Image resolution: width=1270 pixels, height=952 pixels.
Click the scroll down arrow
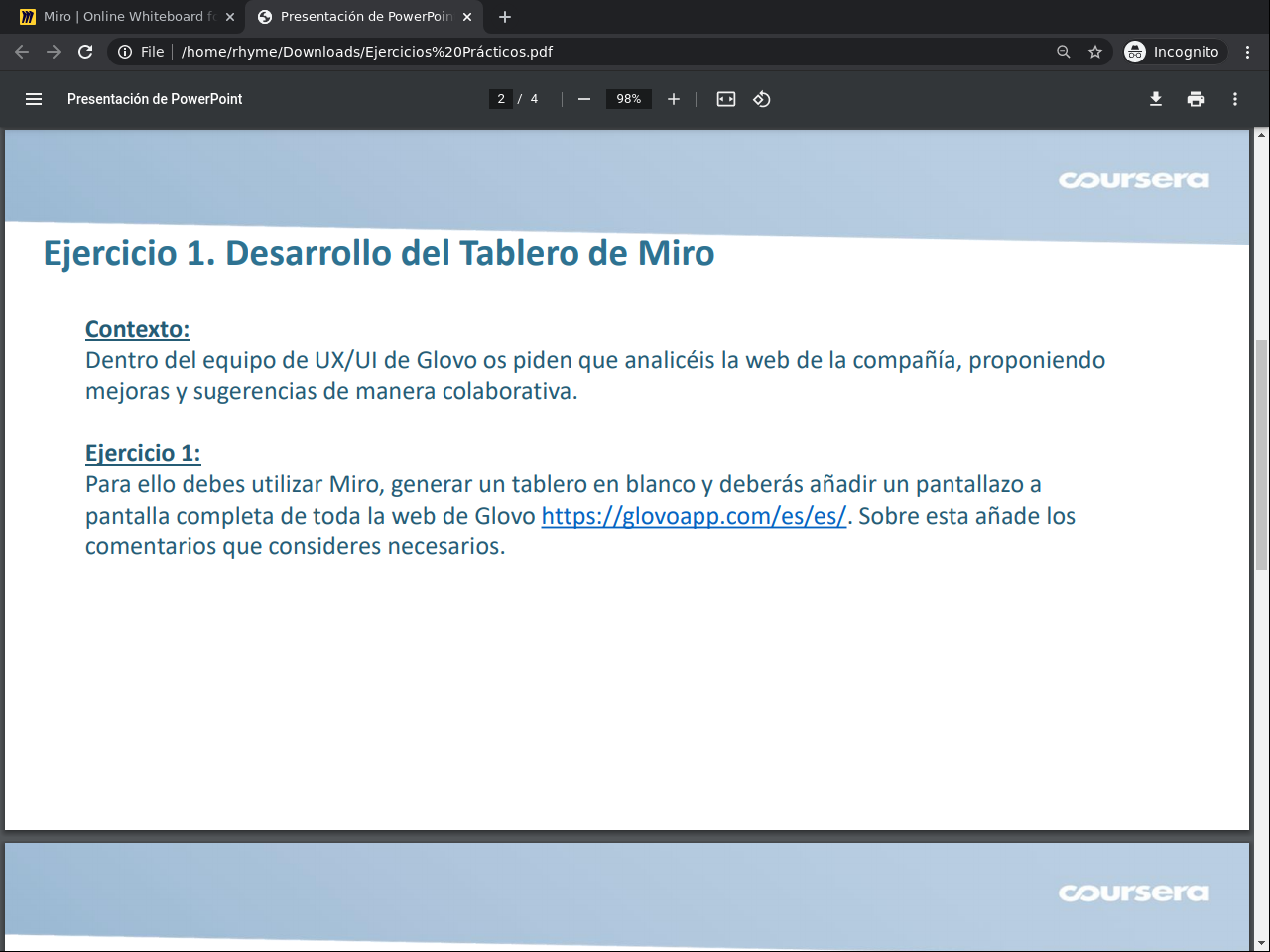(x=1262, y=944)
